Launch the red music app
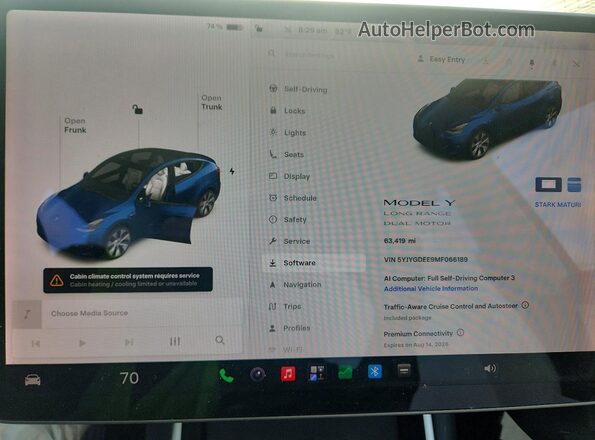This screenshot has width=595, height=440. [x=288, y=374]
